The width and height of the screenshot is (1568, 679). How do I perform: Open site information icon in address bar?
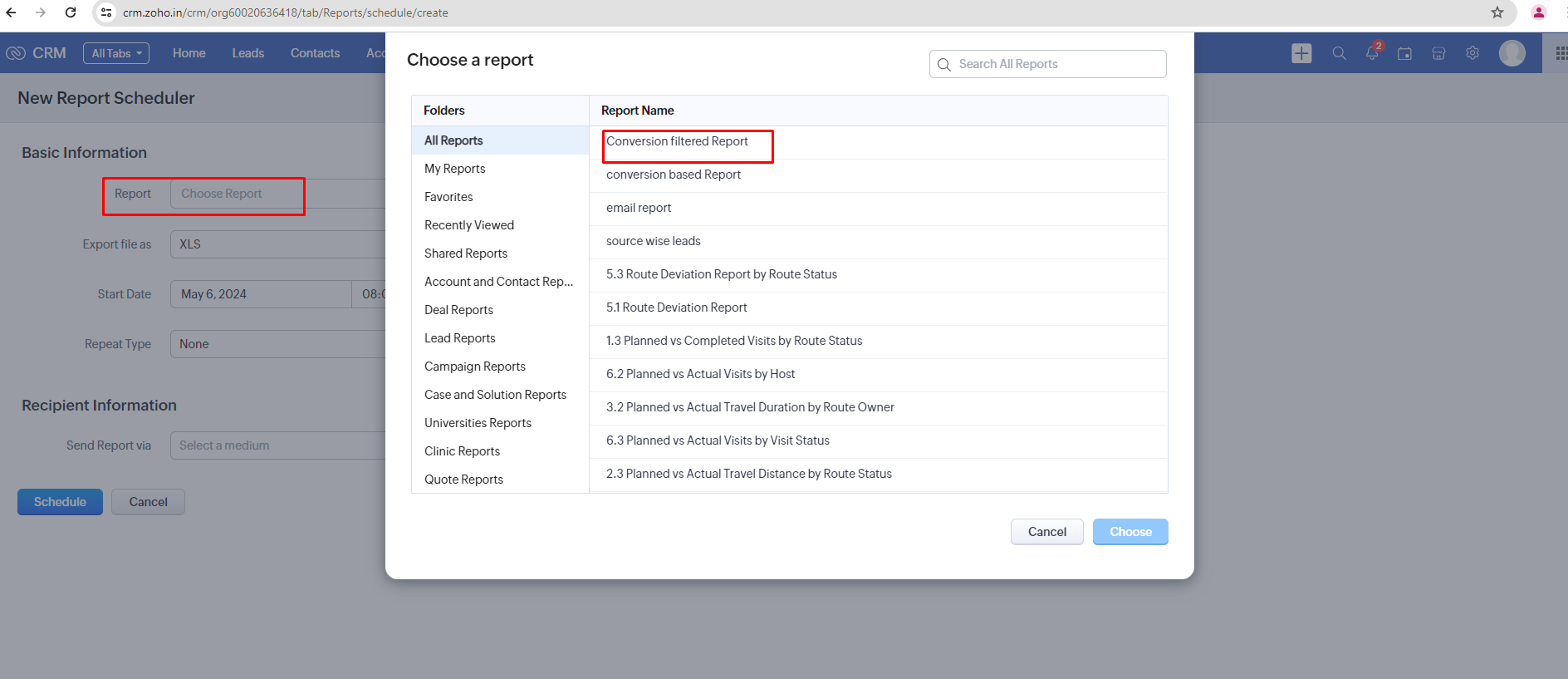pos(105,12)
